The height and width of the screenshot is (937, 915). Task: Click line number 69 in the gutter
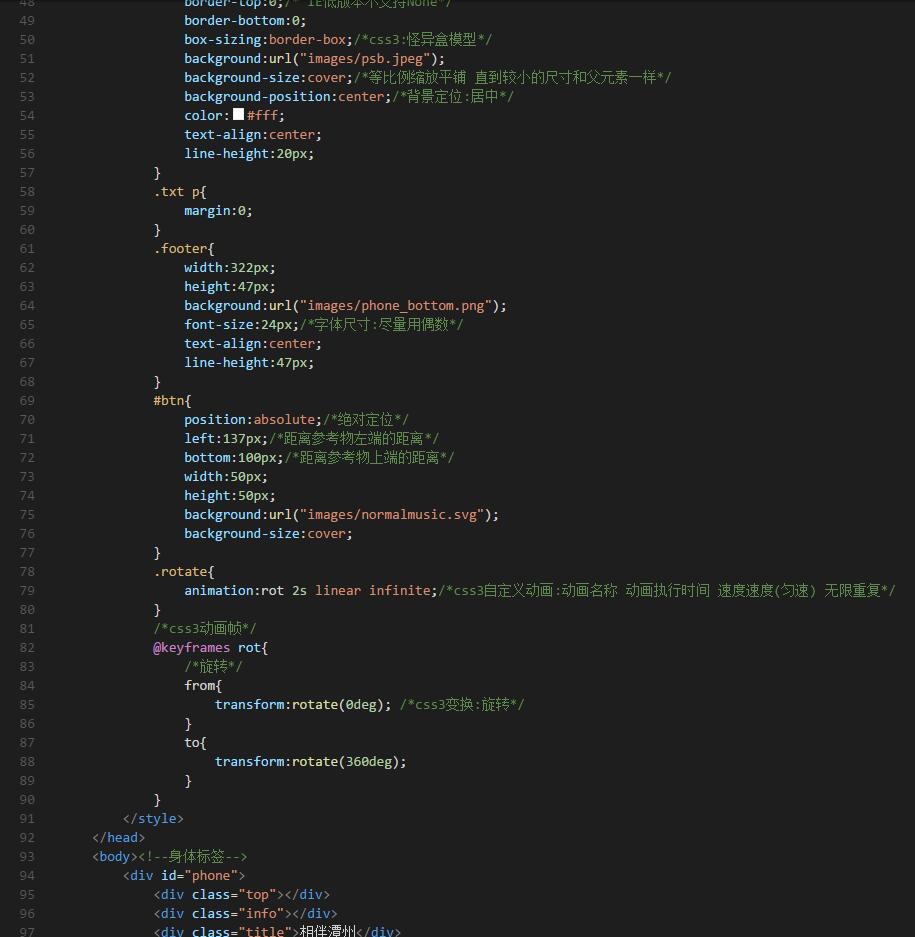point(27,400)
